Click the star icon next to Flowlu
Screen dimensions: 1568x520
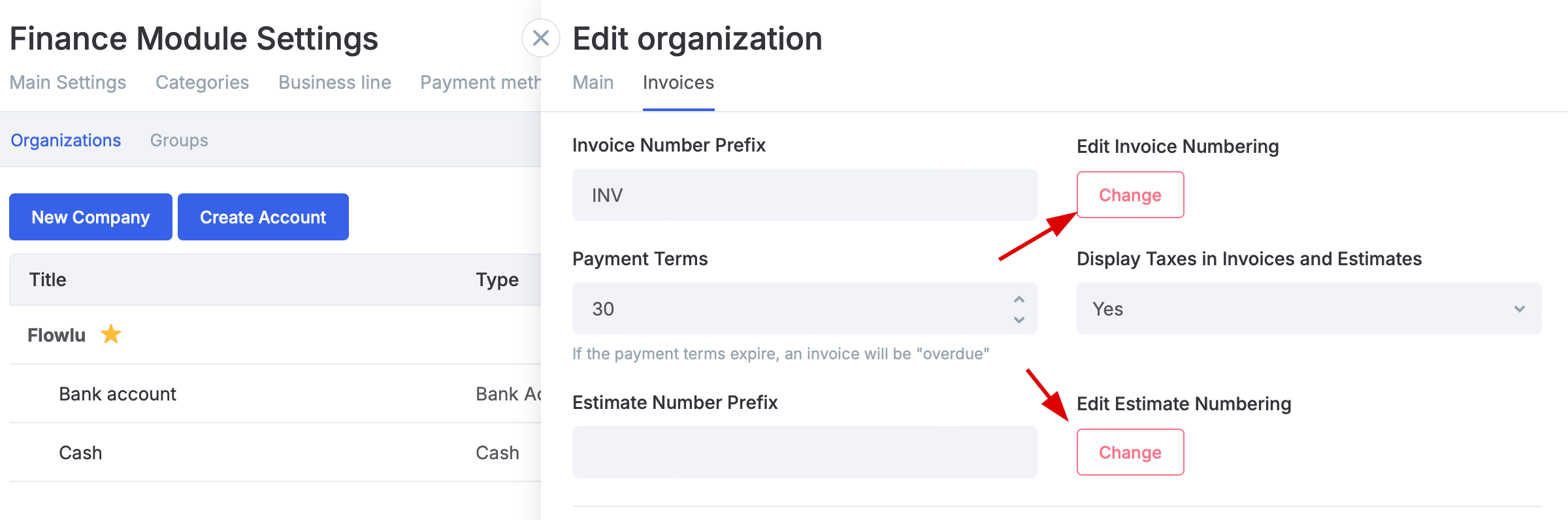point(111,334)
